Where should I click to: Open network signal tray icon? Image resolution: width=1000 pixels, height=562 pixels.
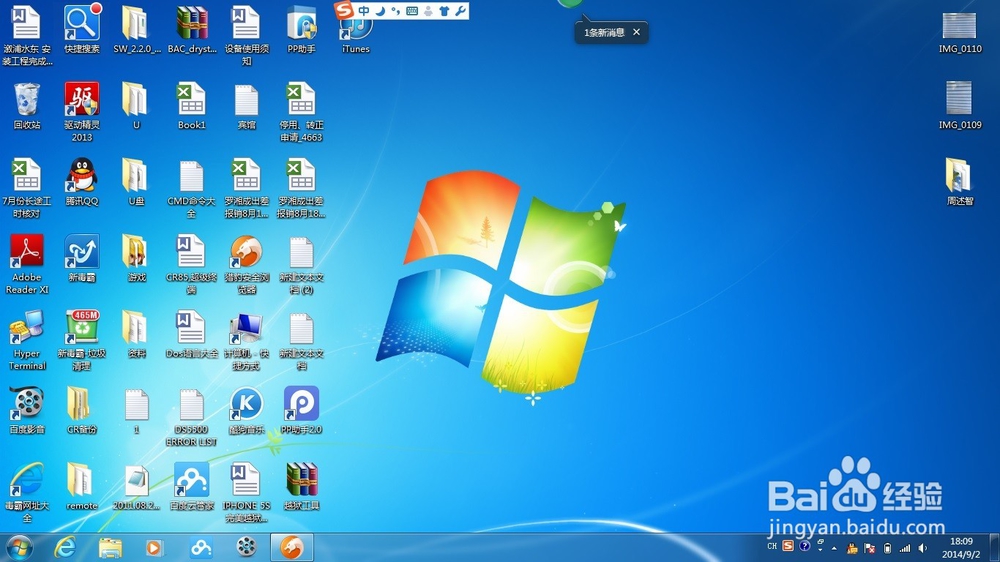[x=905, y=548]
